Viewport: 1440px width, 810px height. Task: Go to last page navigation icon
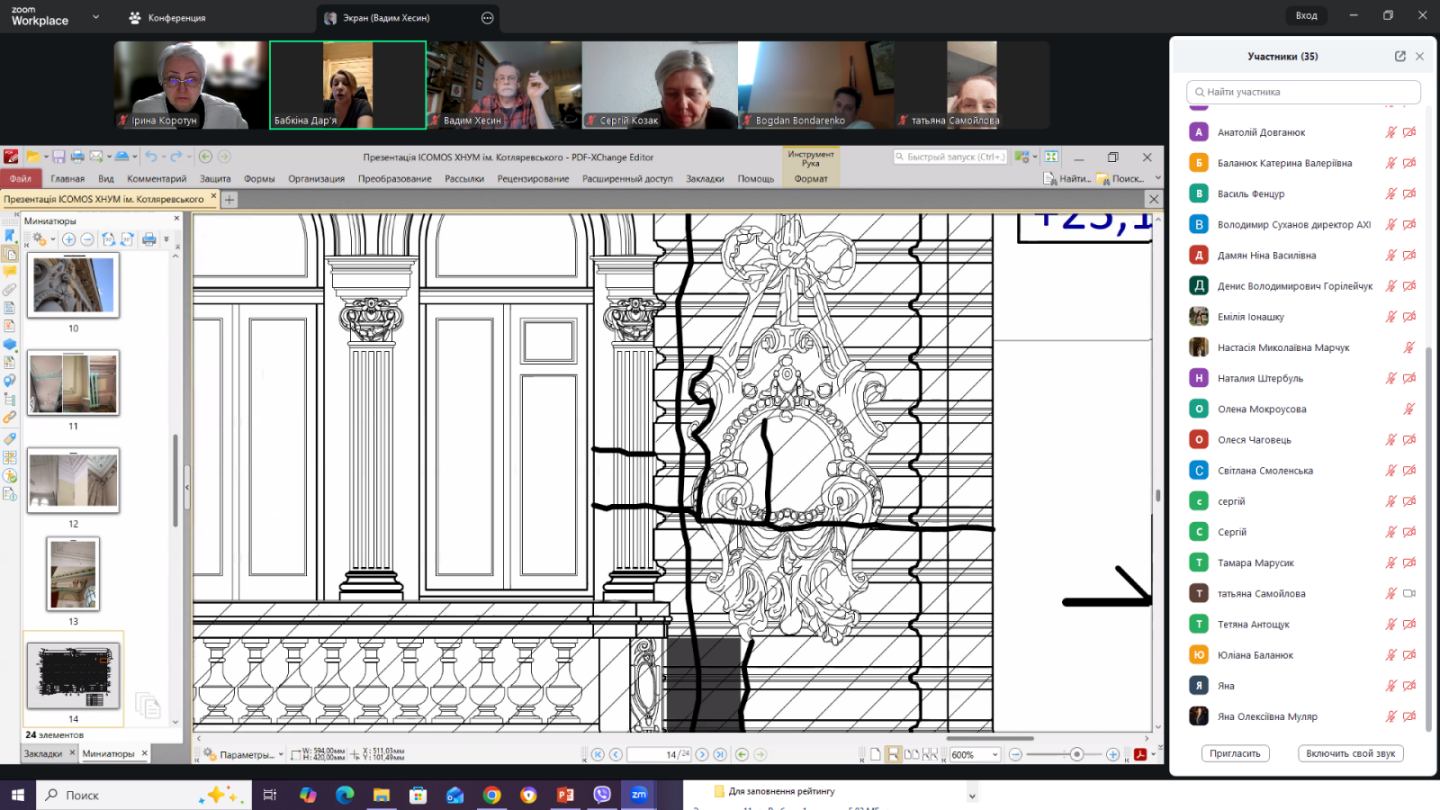(x=720, y=754)
